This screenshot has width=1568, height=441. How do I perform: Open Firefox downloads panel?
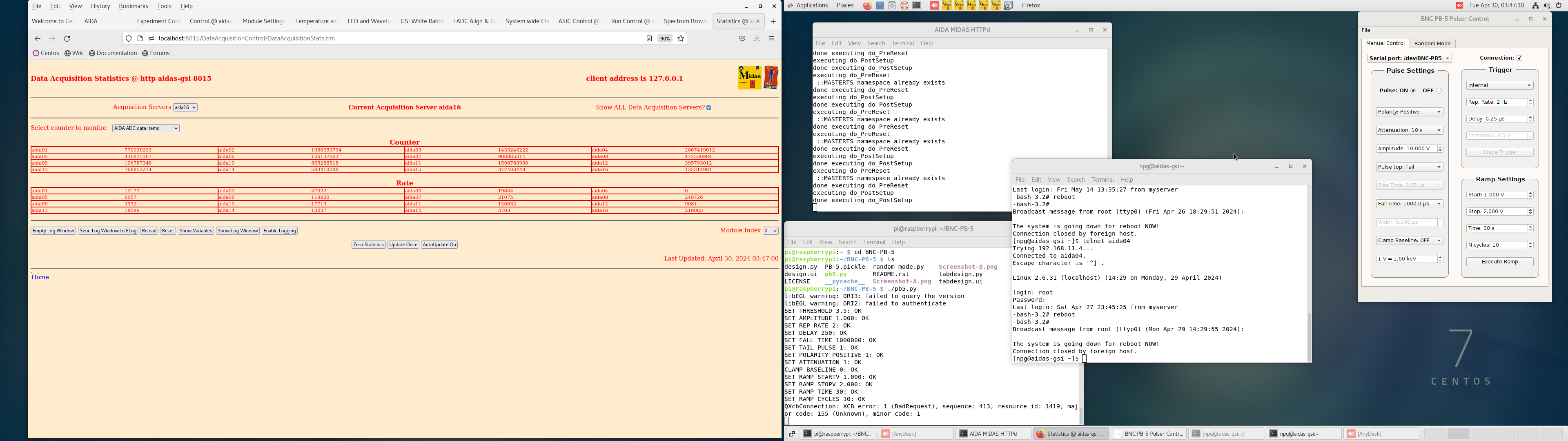[757, 39]
